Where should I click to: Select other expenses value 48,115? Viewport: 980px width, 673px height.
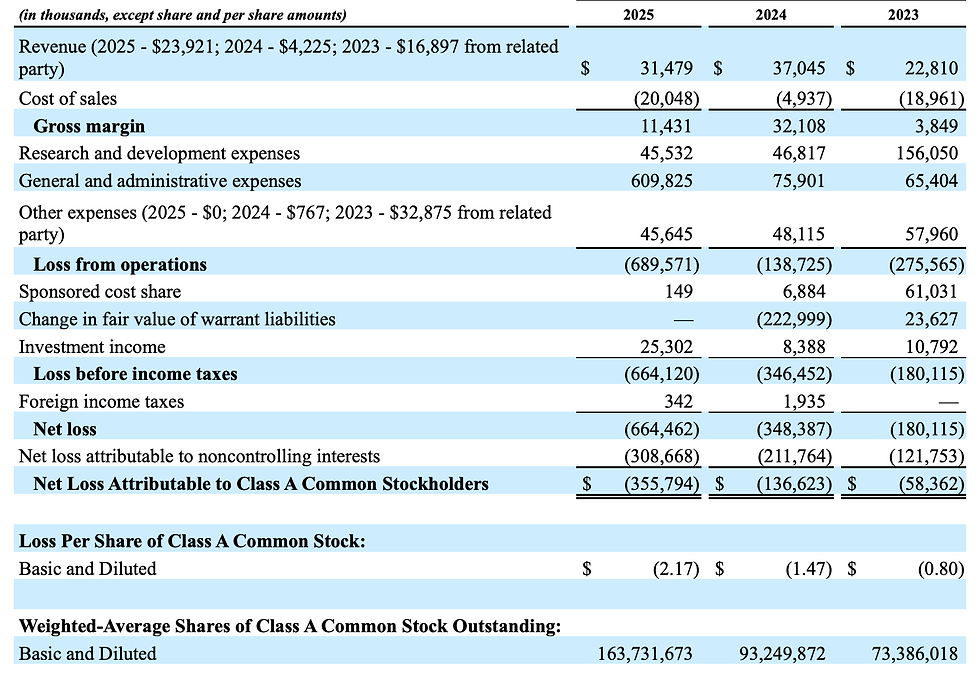(799, 234)
